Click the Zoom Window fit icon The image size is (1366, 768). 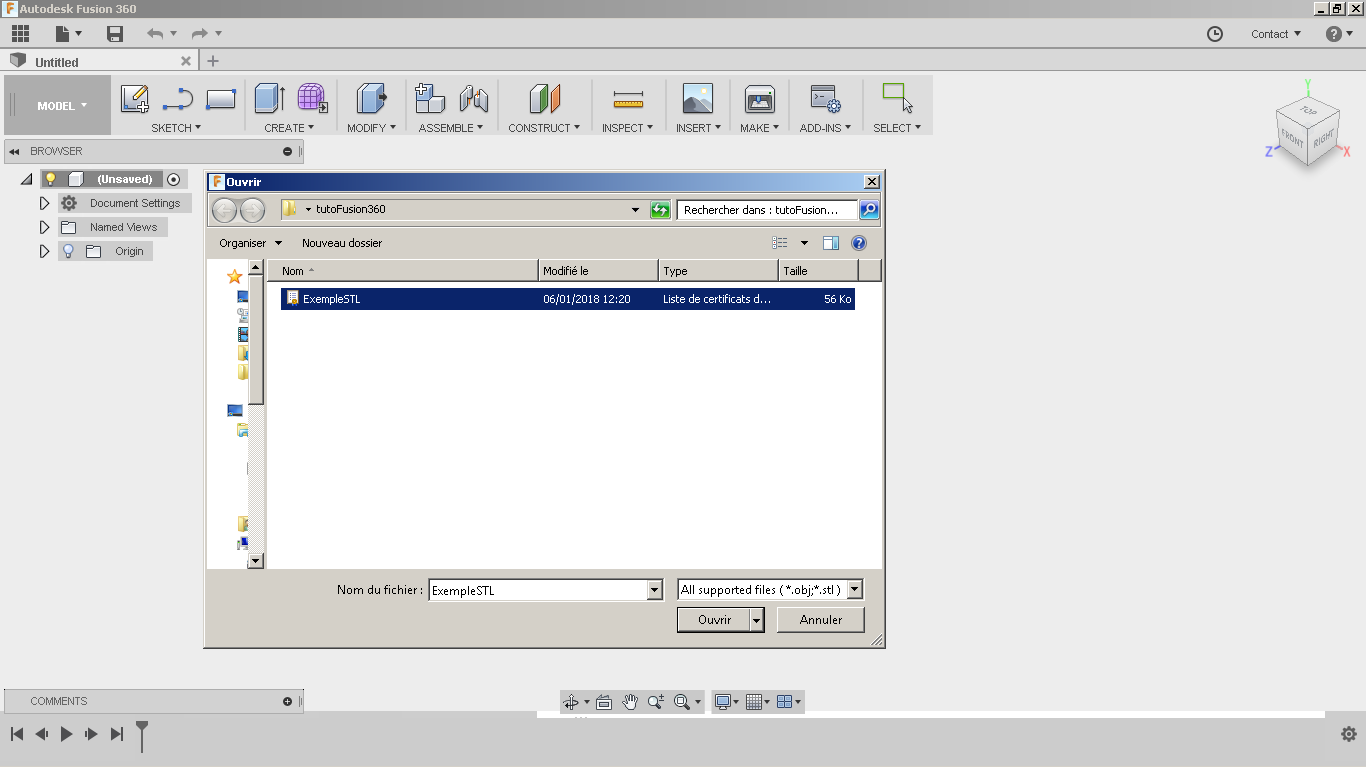(x=682, y=702)
